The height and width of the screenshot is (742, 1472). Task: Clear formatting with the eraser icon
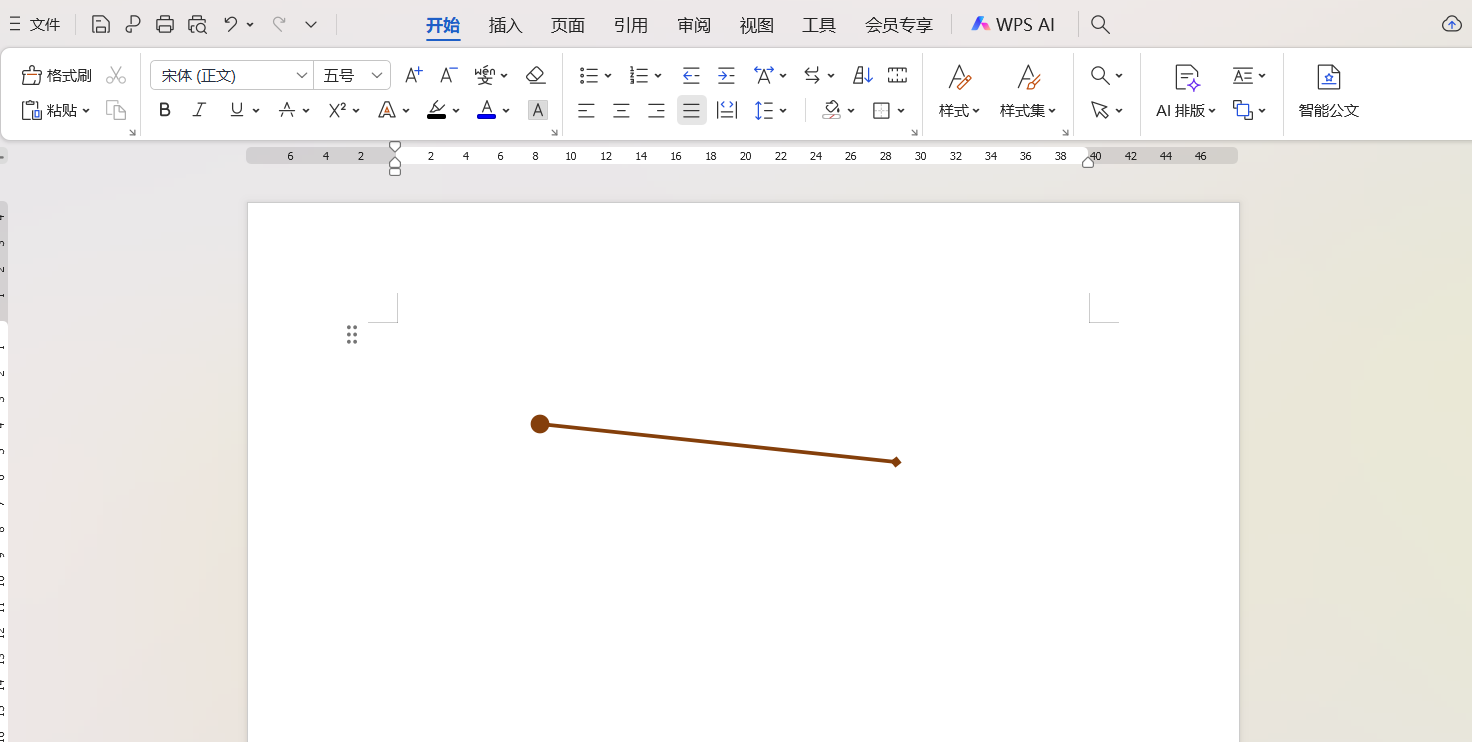tap(536, 75)
